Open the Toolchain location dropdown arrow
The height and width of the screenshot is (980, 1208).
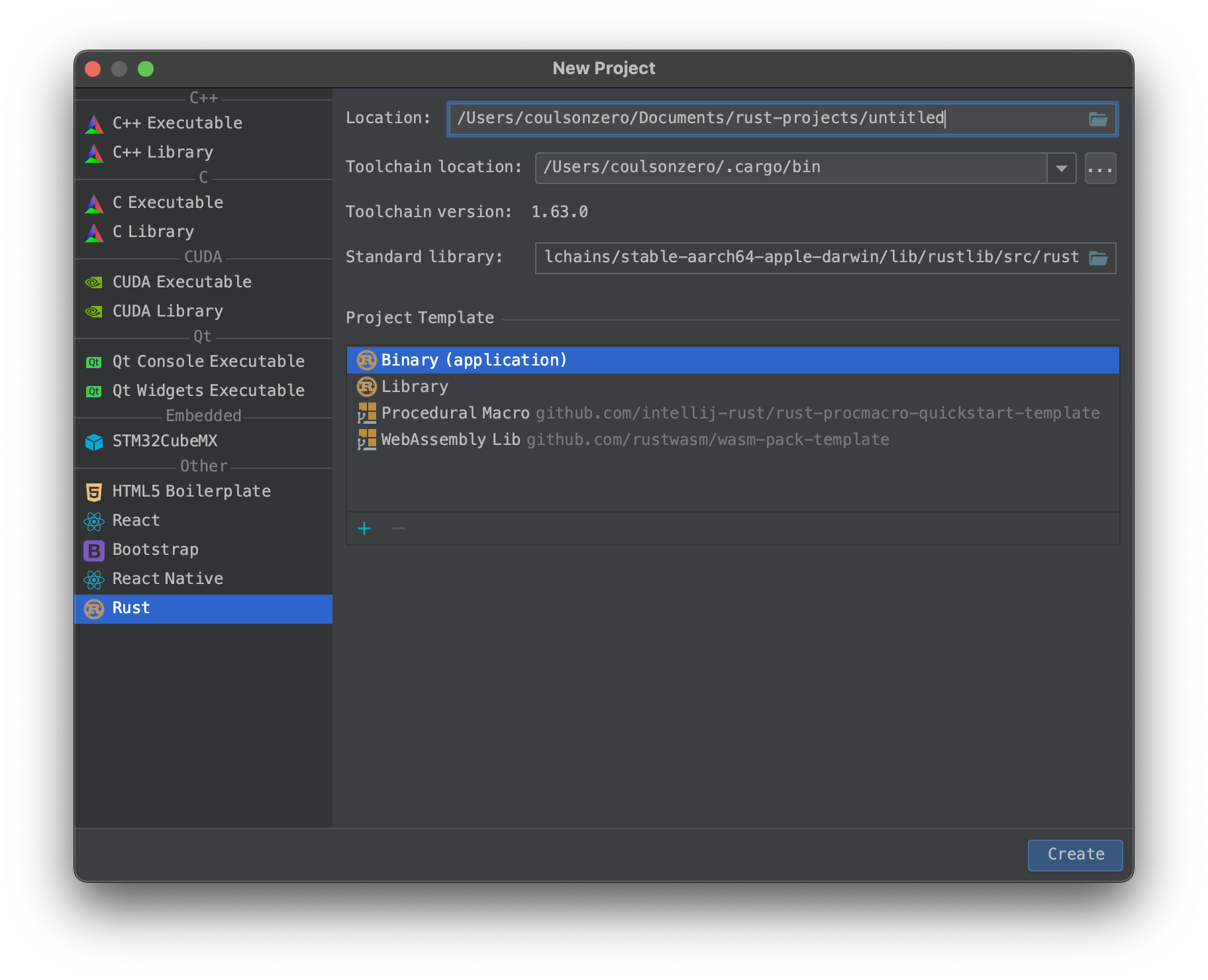click(1061, 168)
